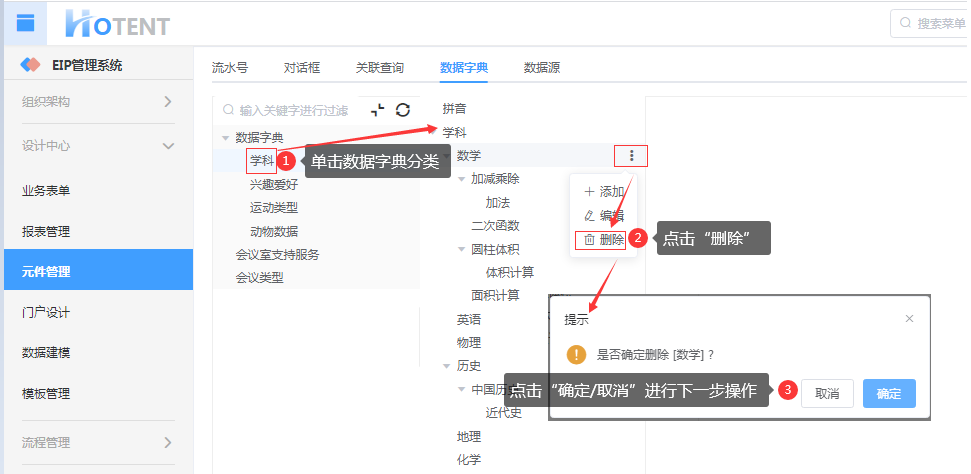Choose 编辑 from the context menu
Image resolution: width=971 pixels, height=474 pixels.
click(603, 216)
